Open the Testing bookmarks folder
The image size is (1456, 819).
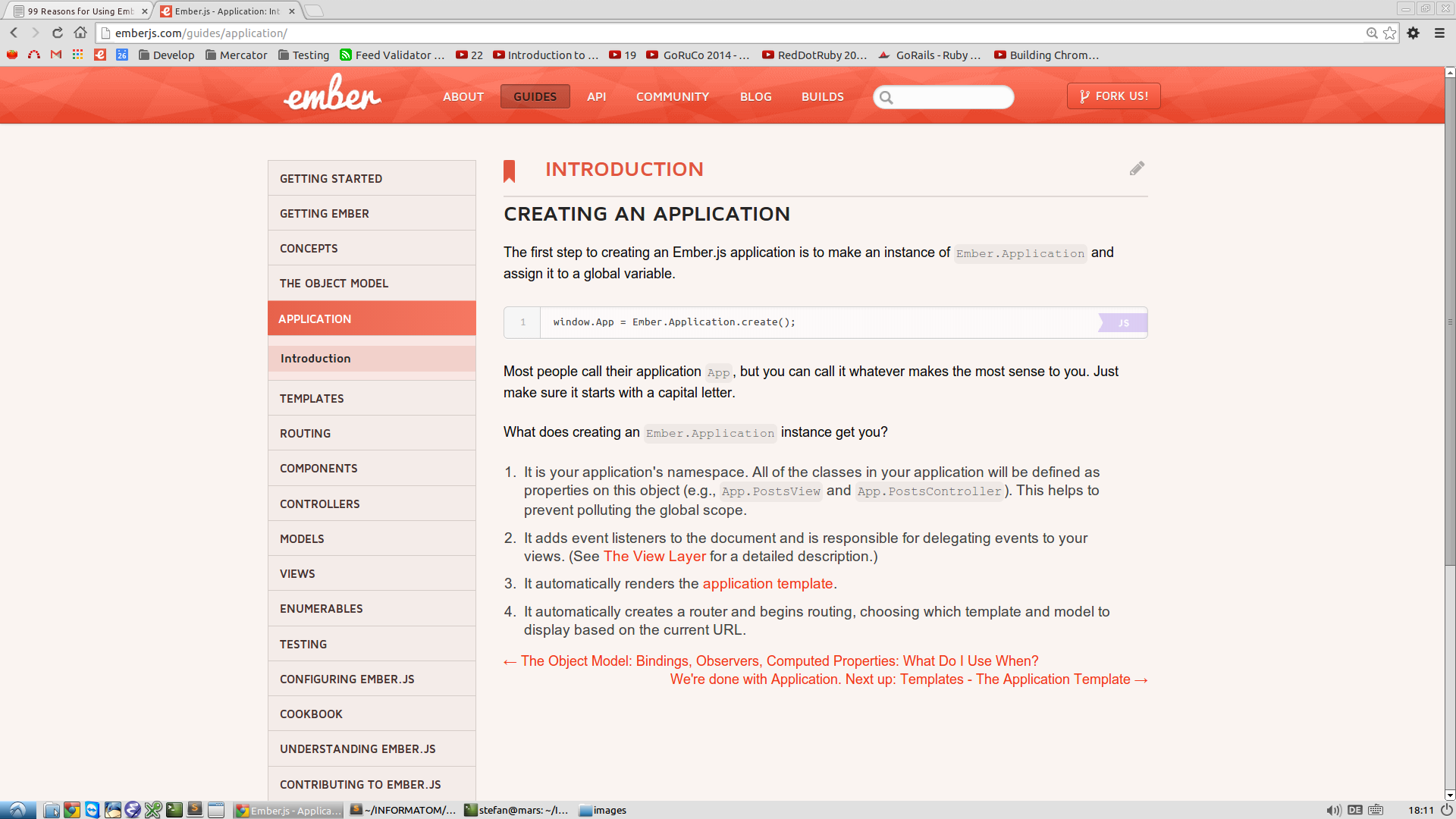(303, 55)
